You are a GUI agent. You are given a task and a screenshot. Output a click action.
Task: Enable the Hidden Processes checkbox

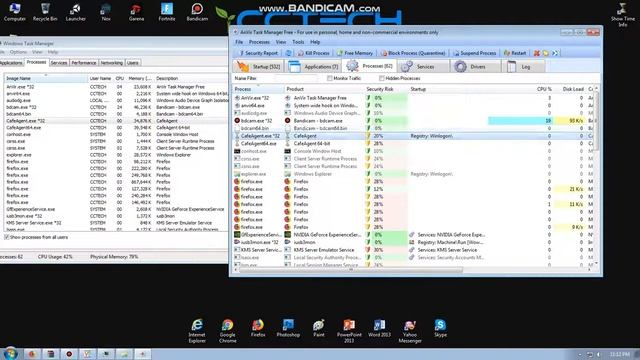point(381,78)
